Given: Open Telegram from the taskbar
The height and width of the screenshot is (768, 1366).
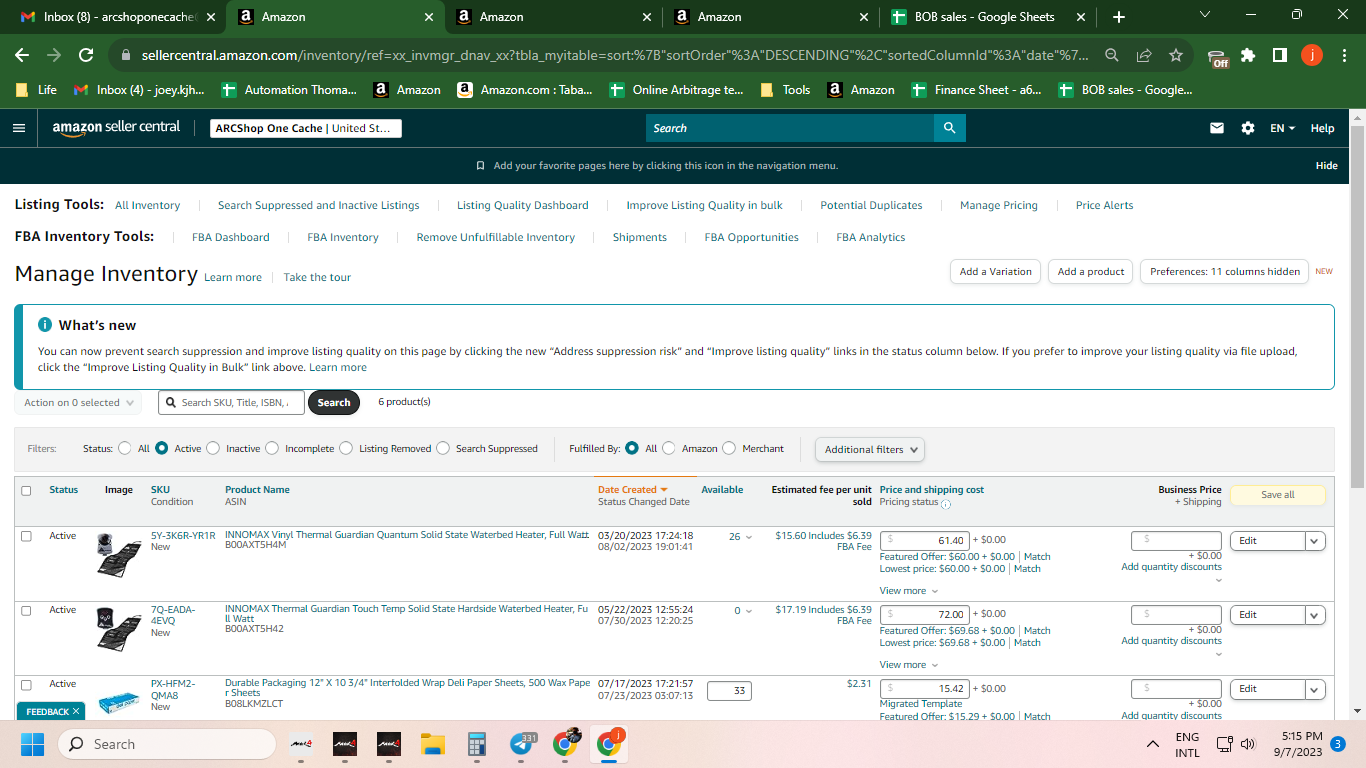Looking at the screenshot, I should coord(522,744).
